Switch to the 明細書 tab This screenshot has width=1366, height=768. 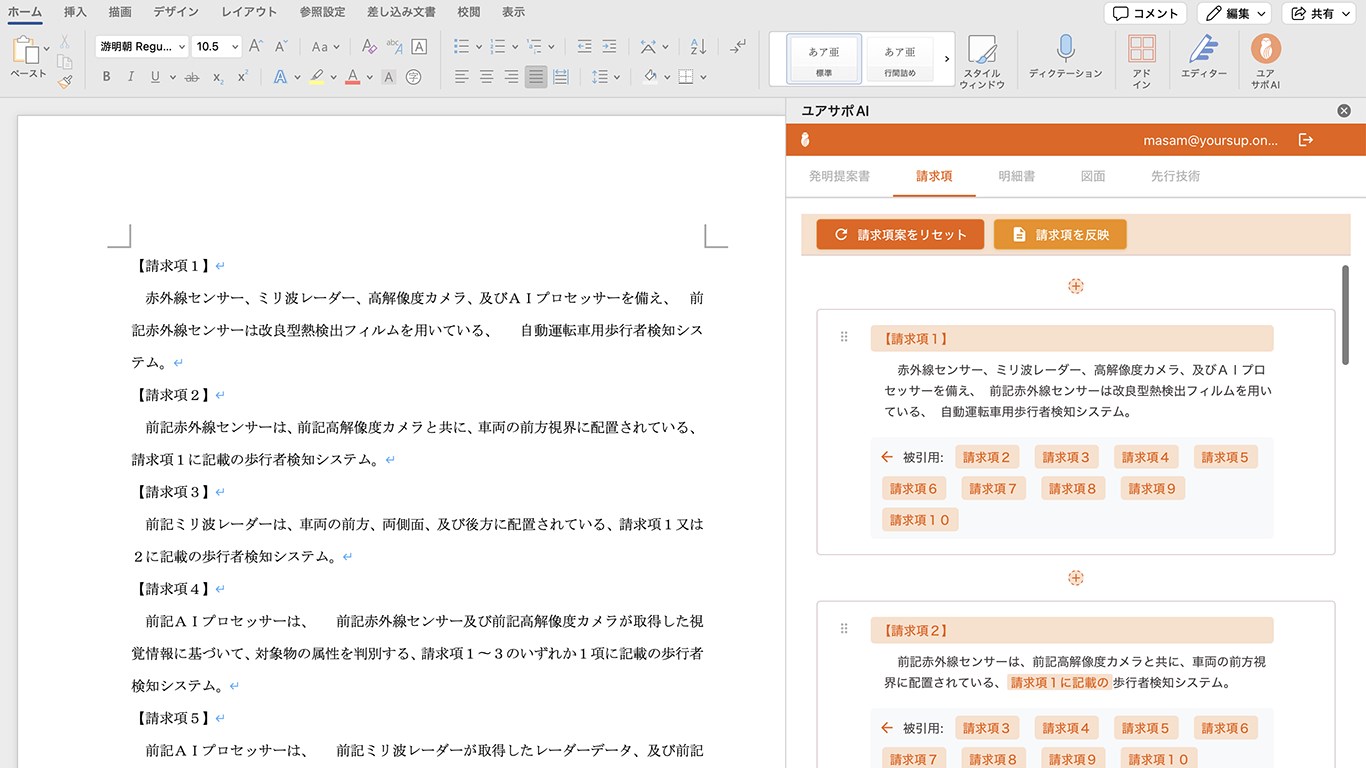click(1016, 176)
